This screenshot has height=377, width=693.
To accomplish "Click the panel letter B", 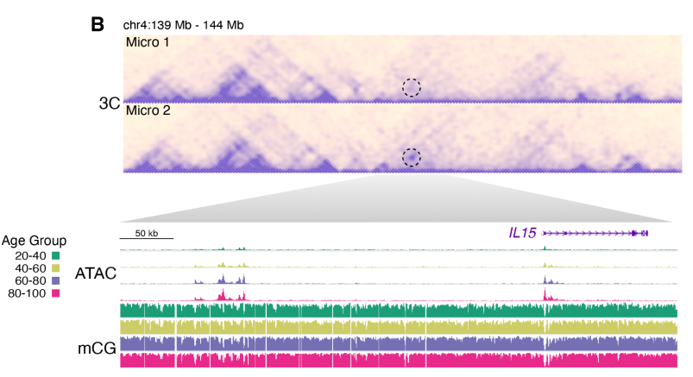I will click(98, 24).
